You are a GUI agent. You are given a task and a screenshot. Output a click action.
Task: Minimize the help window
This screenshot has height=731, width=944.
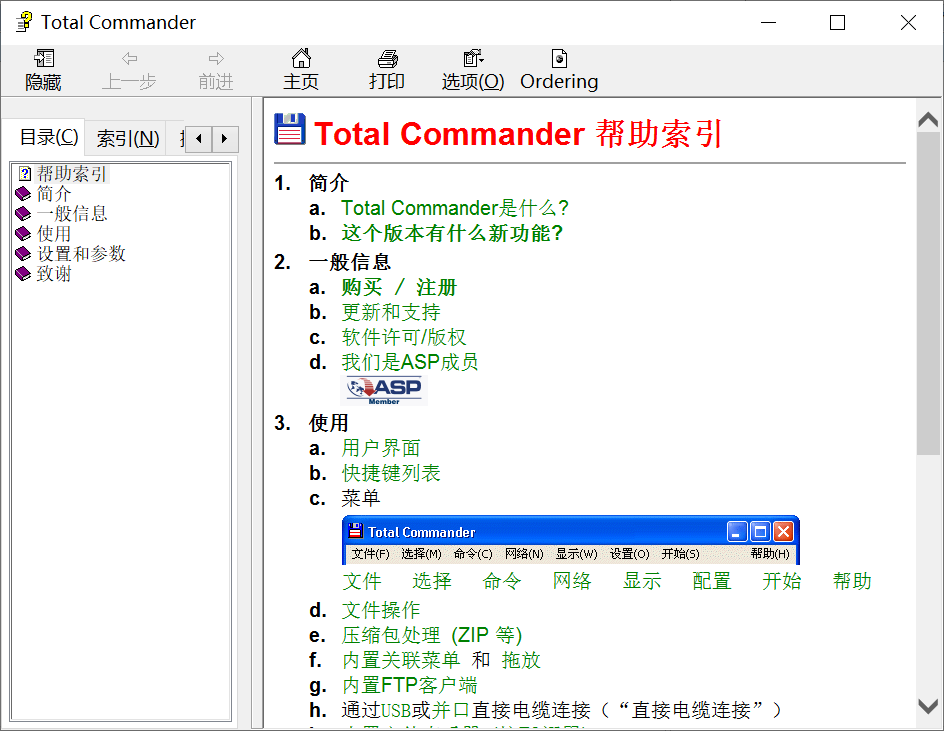[x=768, y=22]
